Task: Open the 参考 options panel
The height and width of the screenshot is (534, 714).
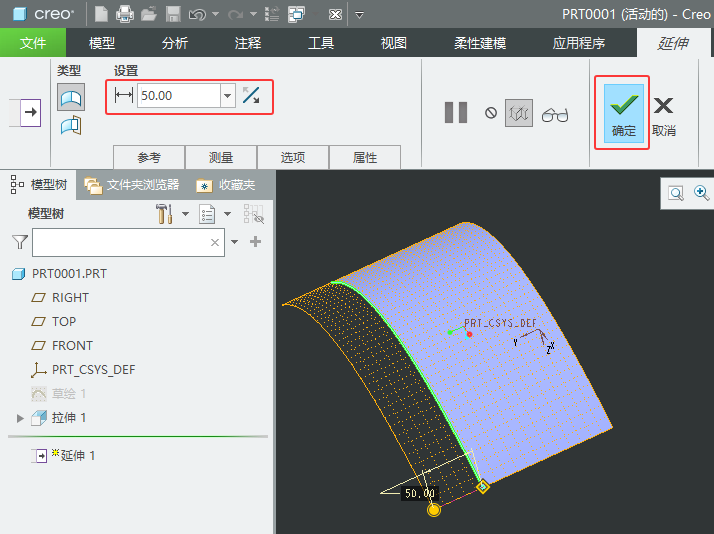Action: [149, 158]
